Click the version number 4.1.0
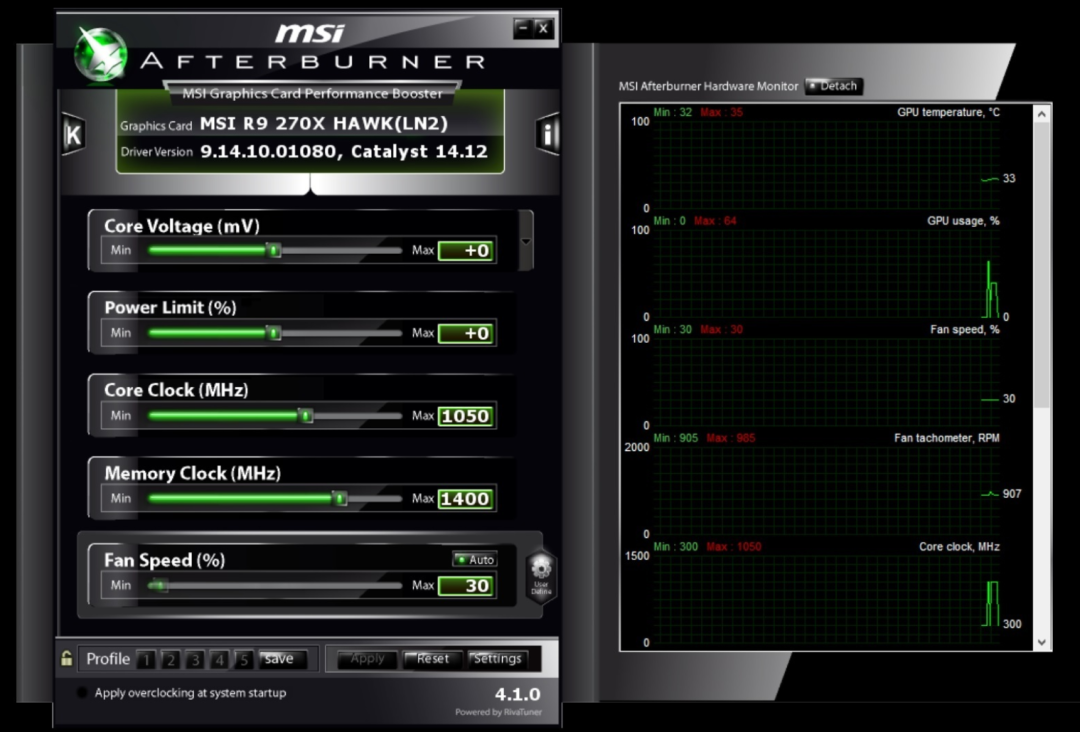Viewport: 1080px width, 732px height. [517, 694]
